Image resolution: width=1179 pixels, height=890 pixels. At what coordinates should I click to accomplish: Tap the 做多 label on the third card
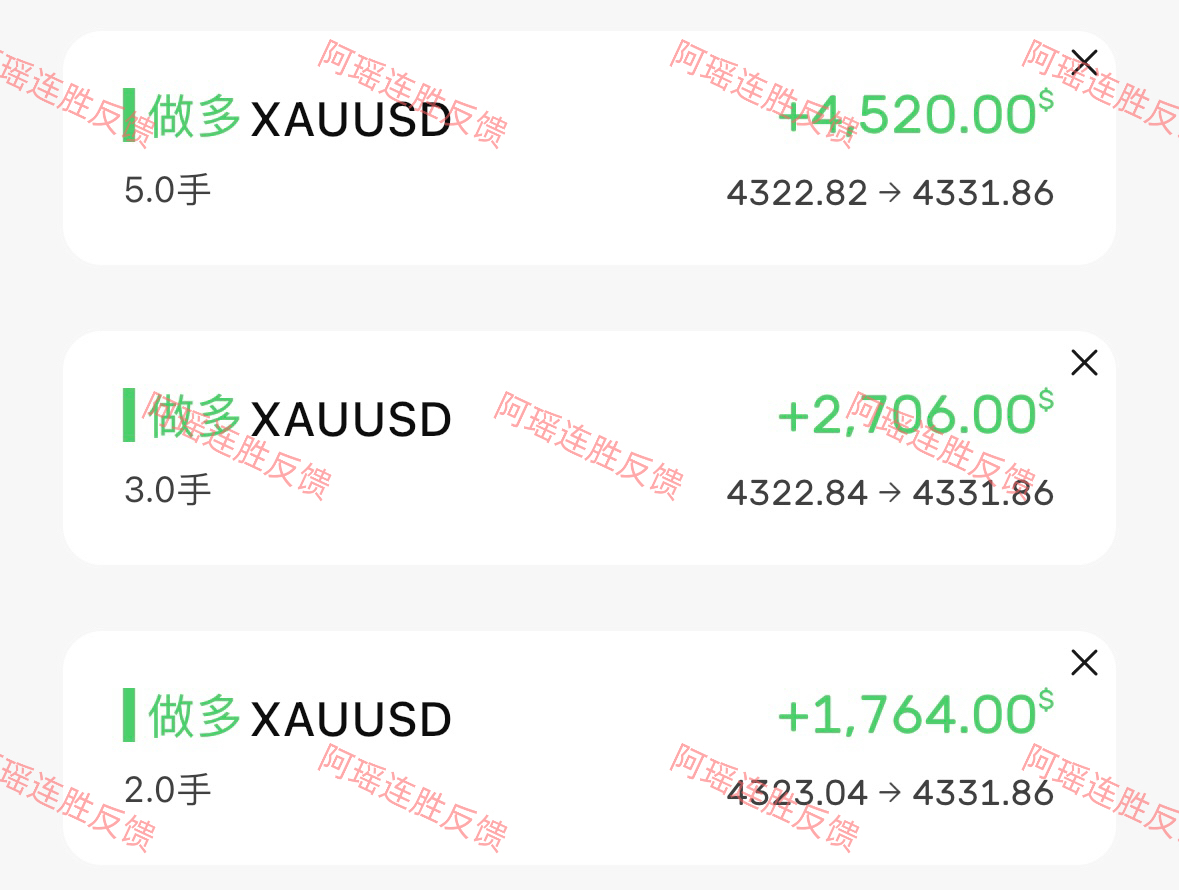click(195, 717)
